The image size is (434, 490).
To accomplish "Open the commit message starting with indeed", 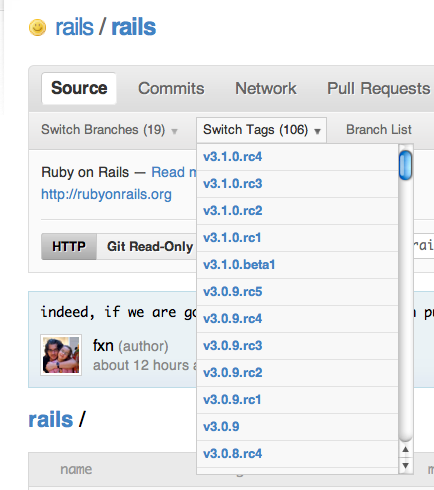I will (118, 313).
